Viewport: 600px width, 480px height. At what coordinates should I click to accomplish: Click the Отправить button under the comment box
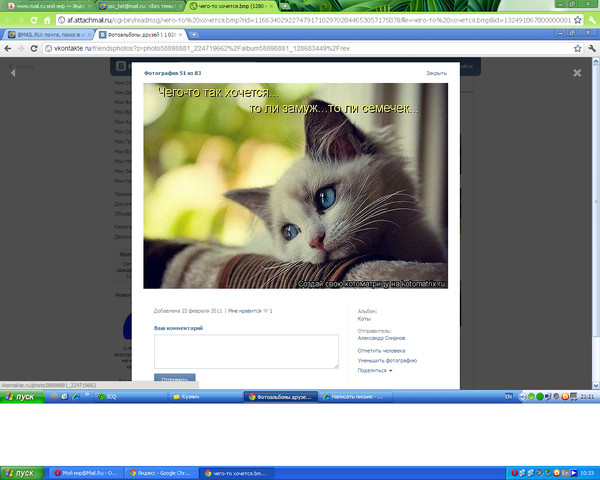tap(174, 378)
